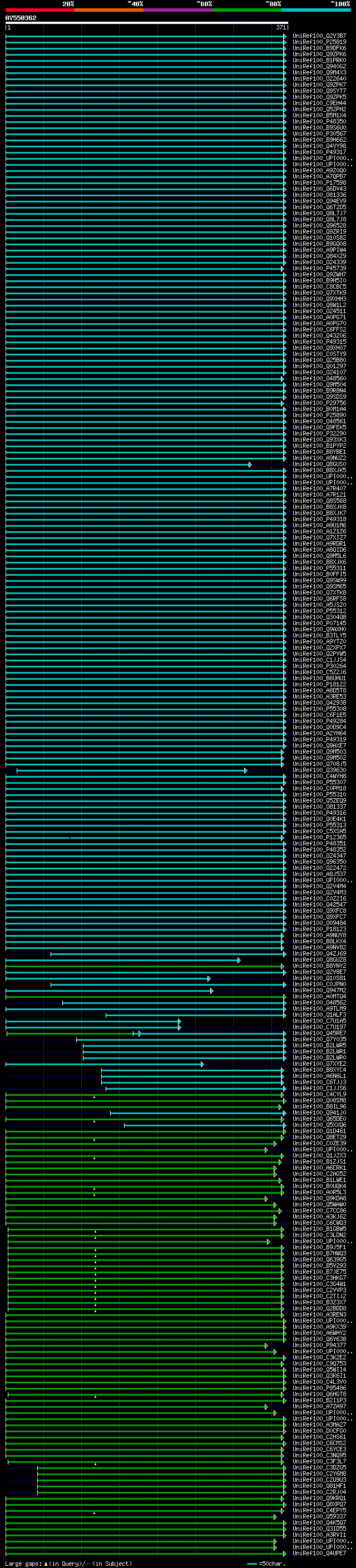
Task: Select hit UniRef100_B2LWR5
Action: [x=319, y=1045]
